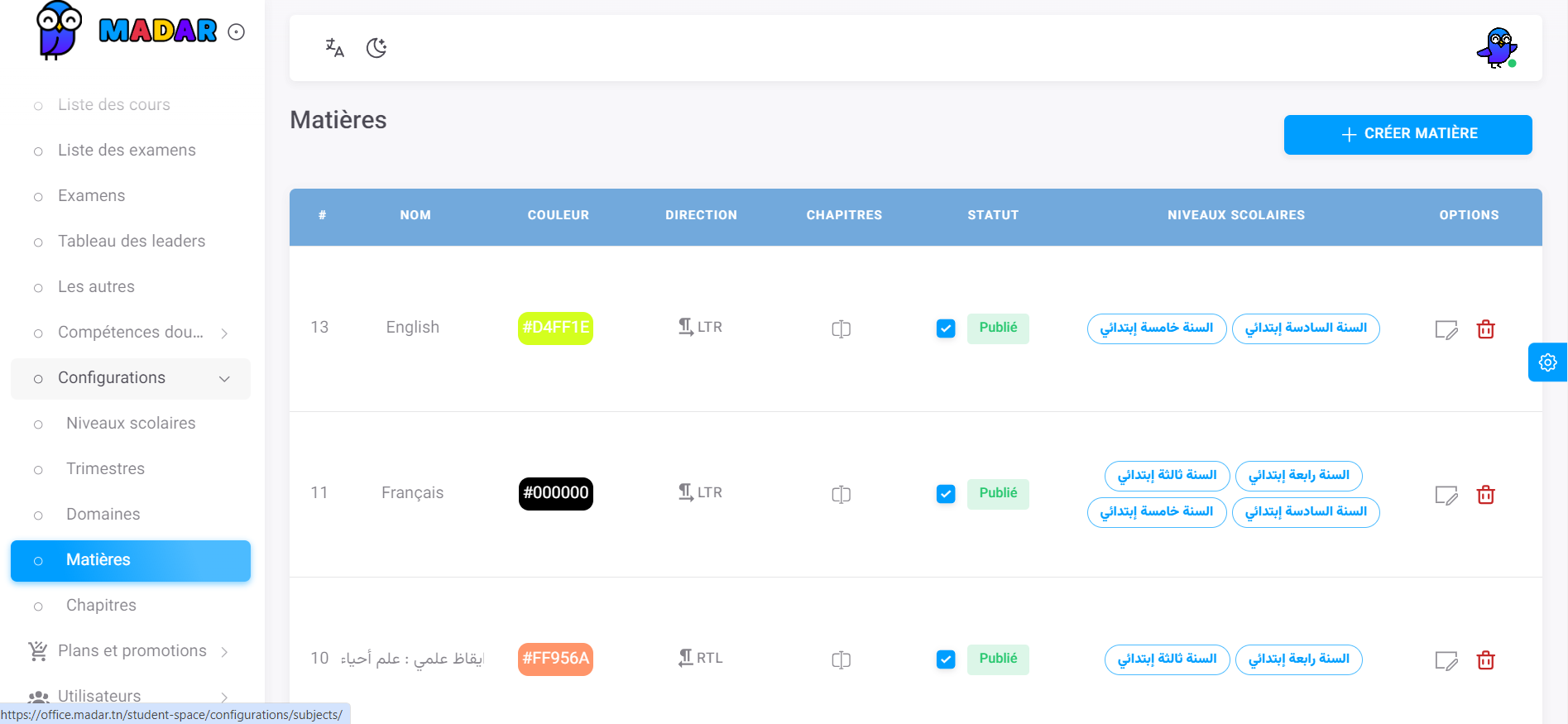Open Chapitres from the sidebar menu
This screenshot has height=724, width=1568.
pos(101,606)
